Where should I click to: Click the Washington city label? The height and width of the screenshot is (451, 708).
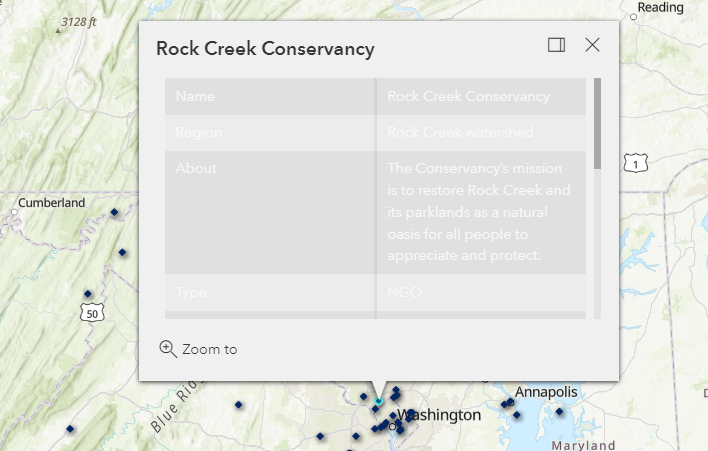click(438, 414)
